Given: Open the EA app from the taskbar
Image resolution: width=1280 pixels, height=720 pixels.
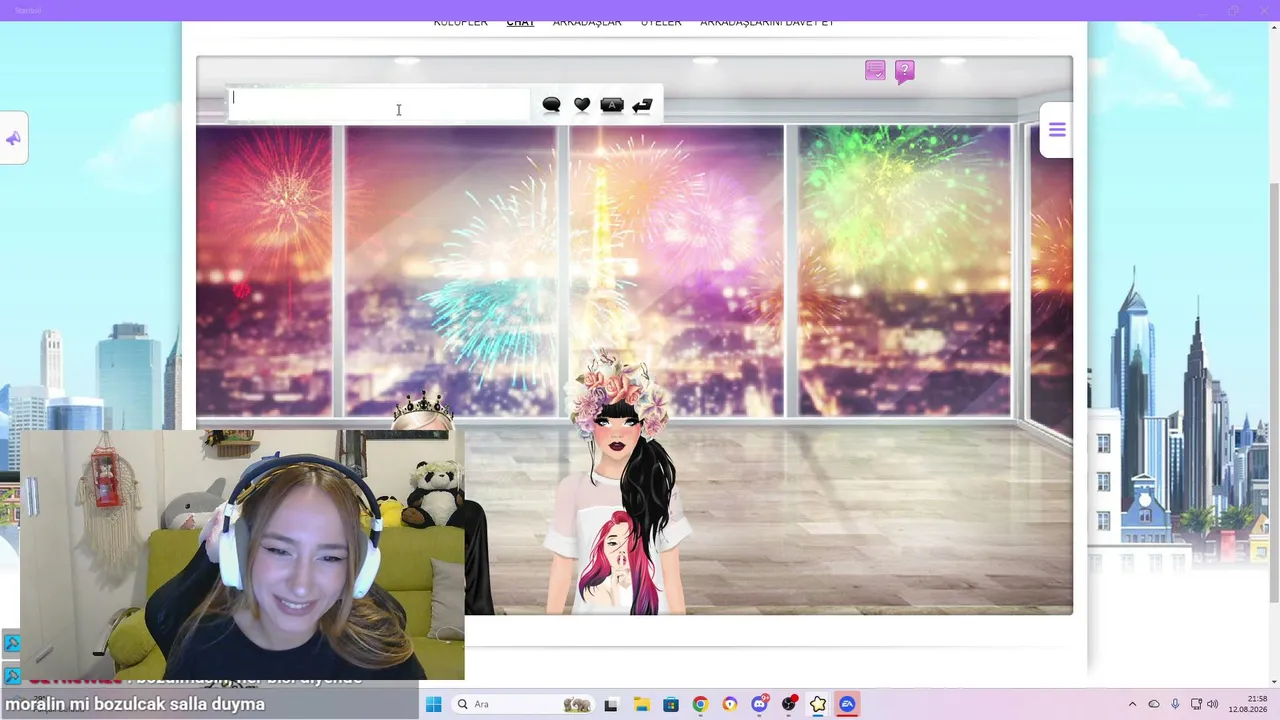Looking at the screenshot, I should click(x=847, y=704).
